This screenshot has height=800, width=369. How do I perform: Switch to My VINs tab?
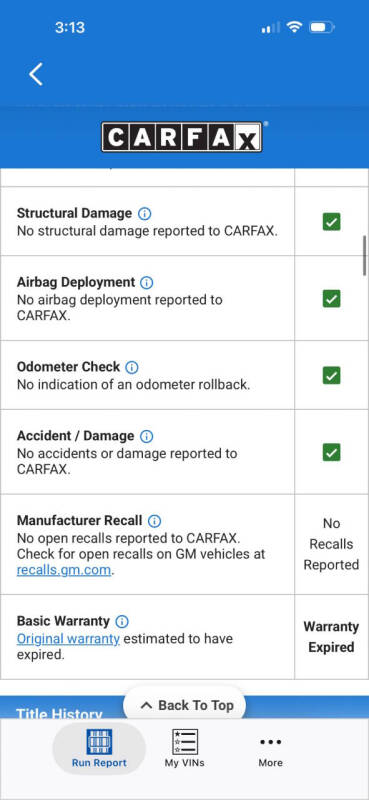point(184,748)
